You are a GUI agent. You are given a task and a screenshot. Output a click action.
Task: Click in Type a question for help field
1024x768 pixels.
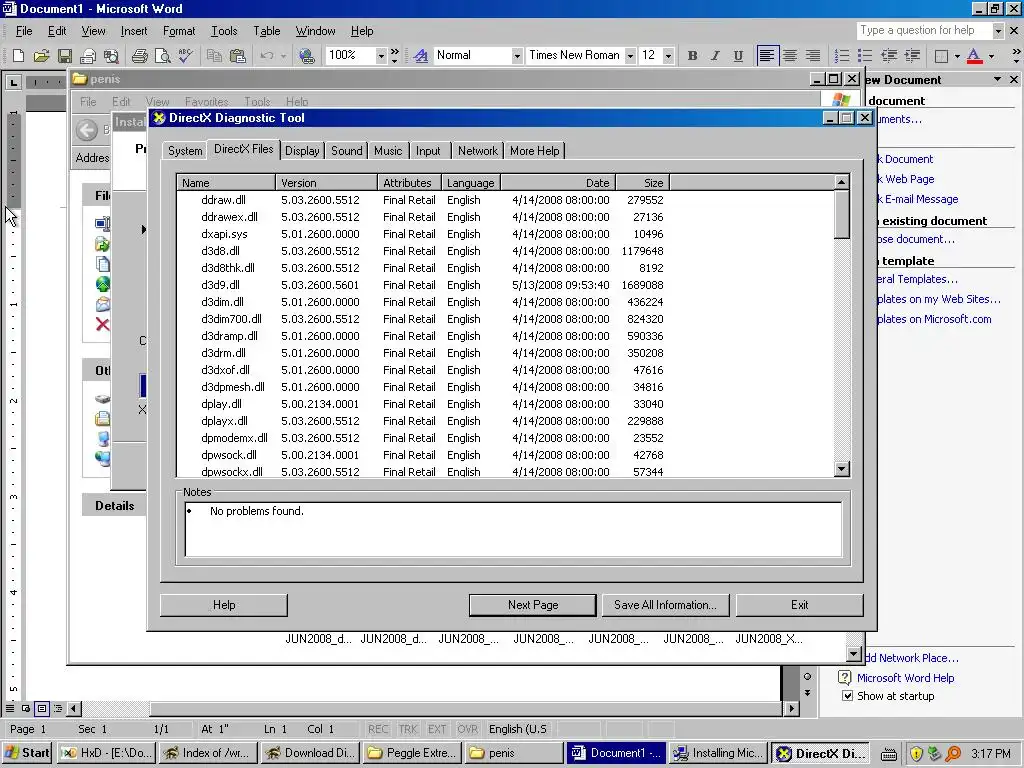[x=924, y=30]
